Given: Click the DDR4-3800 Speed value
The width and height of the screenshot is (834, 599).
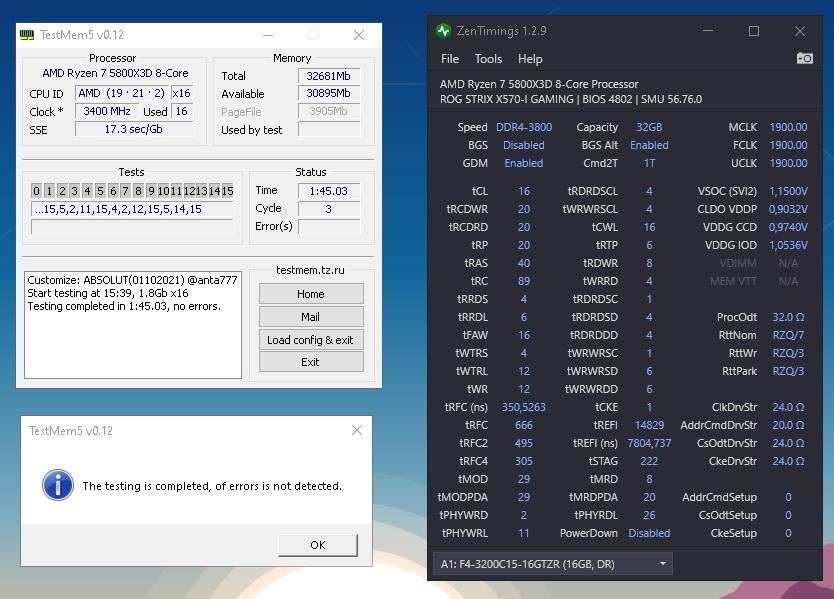Looking at the screenshot, I should (524, 127).
